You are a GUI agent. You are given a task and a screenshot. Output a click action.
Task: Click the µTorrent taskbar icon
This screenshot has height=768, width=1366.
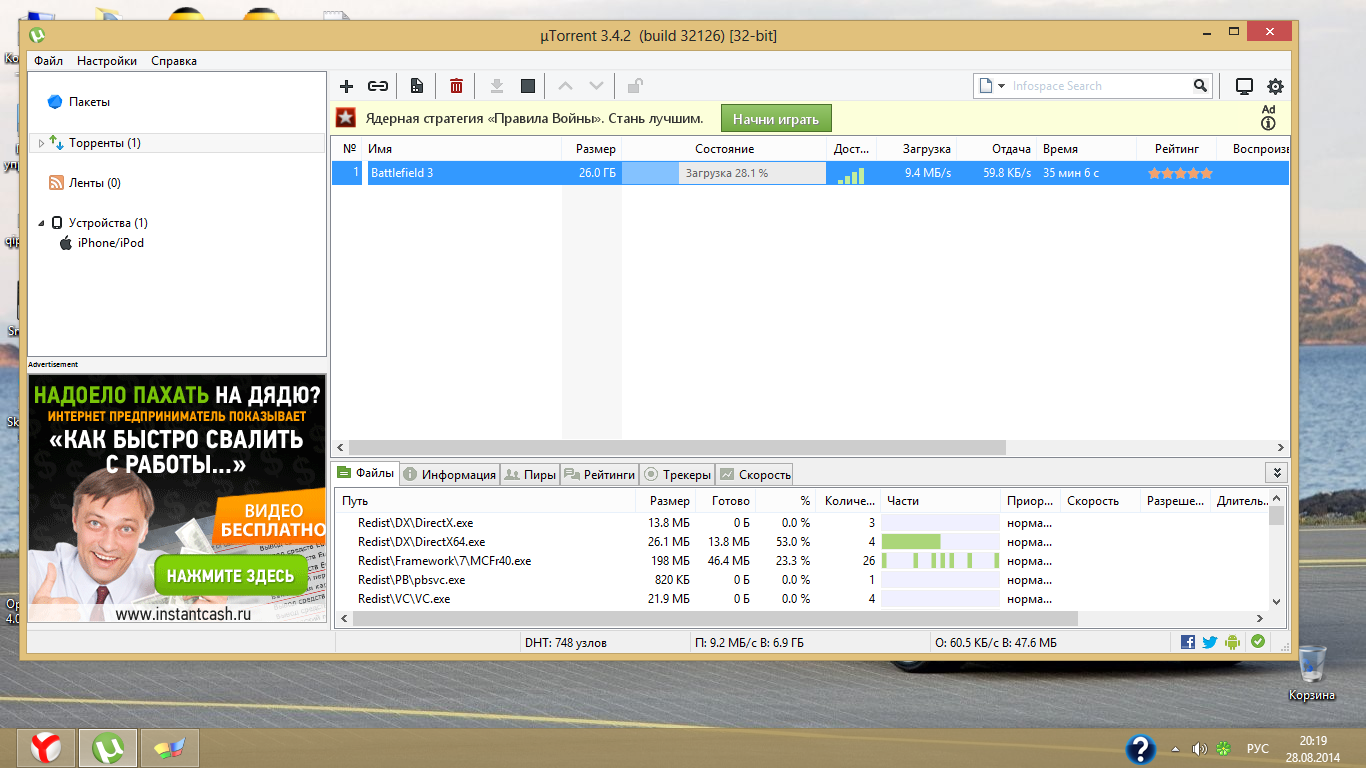pos(108,748)
